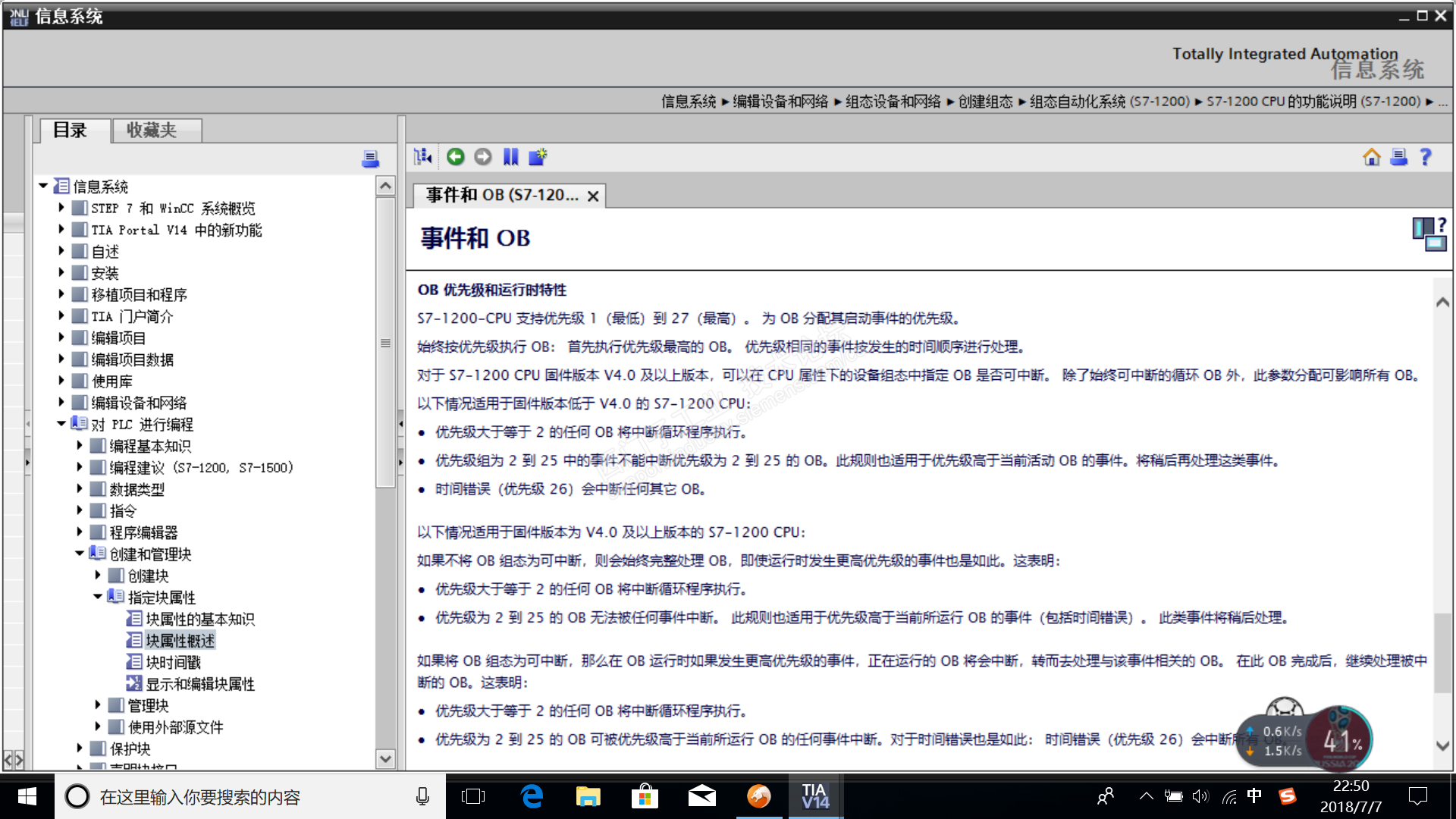The height and width of the screenshot is (819, 1456).
Task: Click the sync with table of contents icon
Action: [422, 157]
